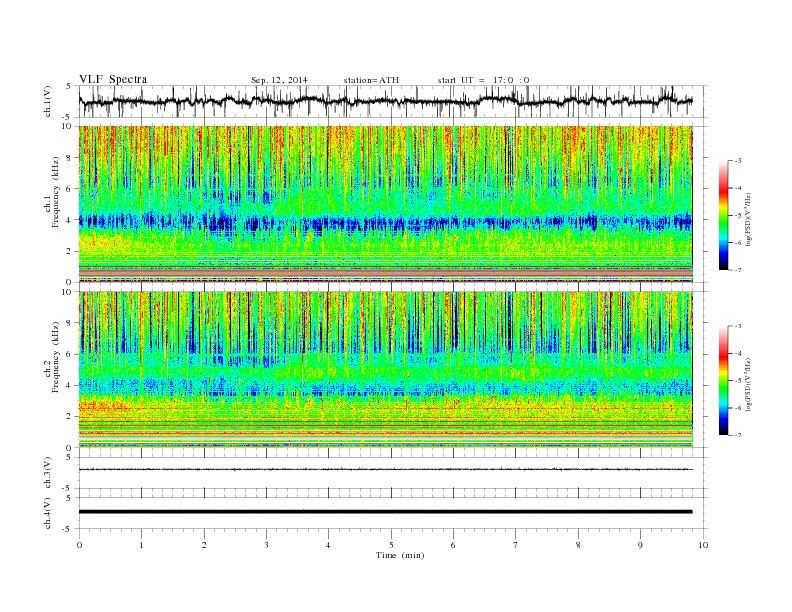This screenshot has height=612, width=792.
Task: Click the 'VLF Spectra' title text
Action: coord(113,79)
